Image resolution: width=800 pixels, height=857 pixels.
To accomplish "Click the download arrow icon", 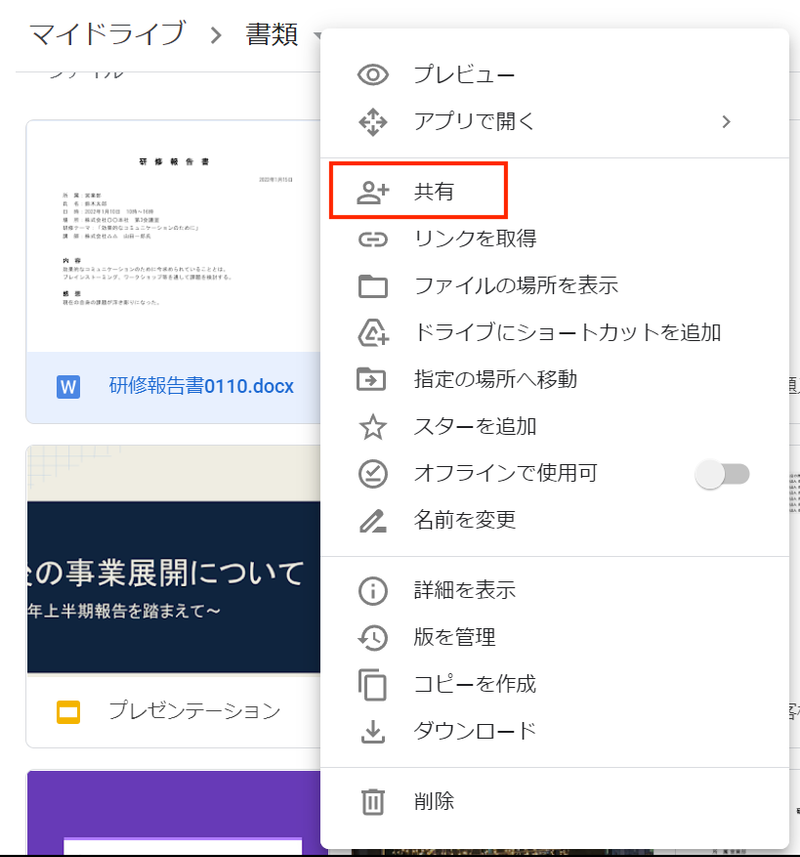I will (373, 732).
